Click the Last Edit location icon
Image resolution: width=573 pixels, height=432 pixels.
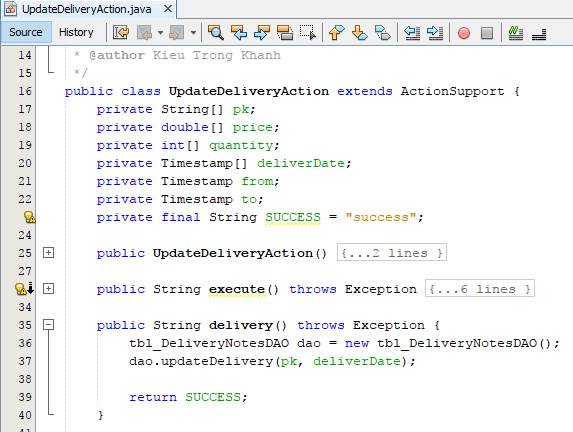(121, 33)
